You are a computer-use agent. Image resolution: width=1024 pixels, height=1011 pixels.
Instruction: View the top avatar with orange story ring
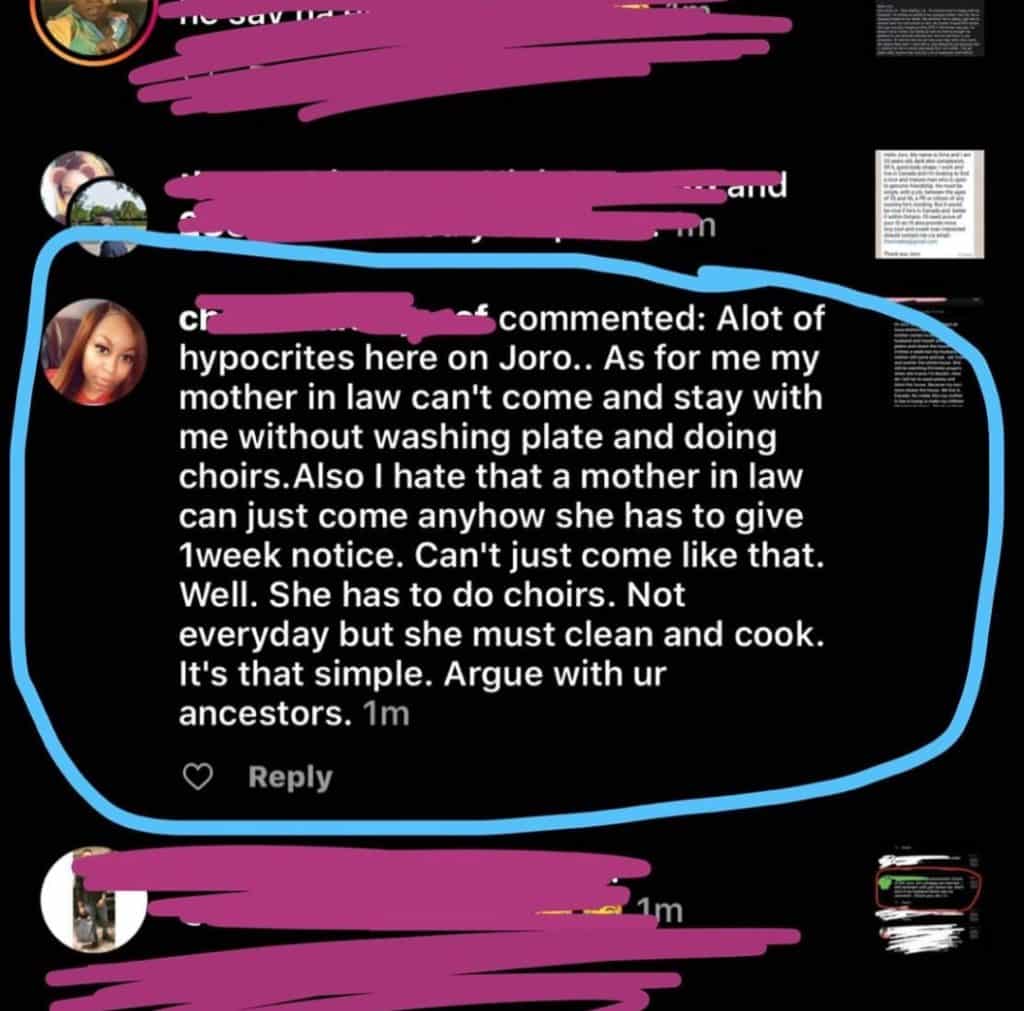[x=93, y=26]
